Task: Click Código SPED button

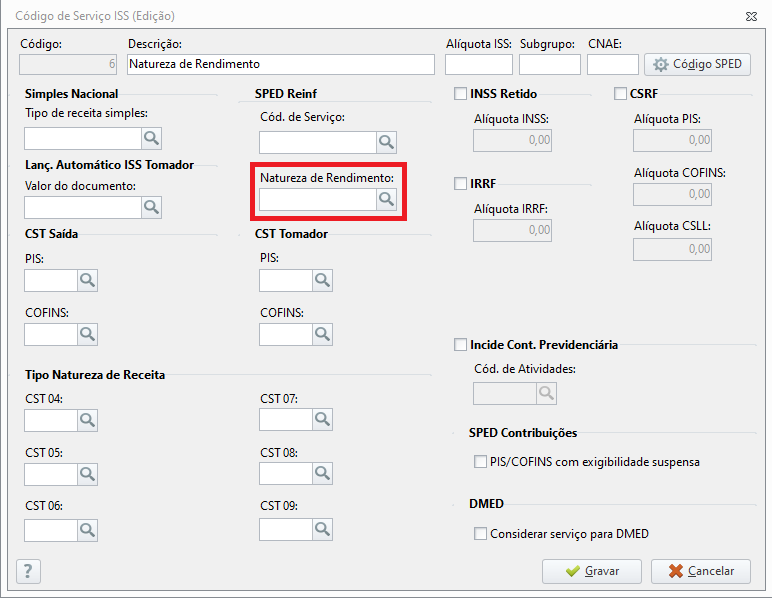Action: point(697,64)
